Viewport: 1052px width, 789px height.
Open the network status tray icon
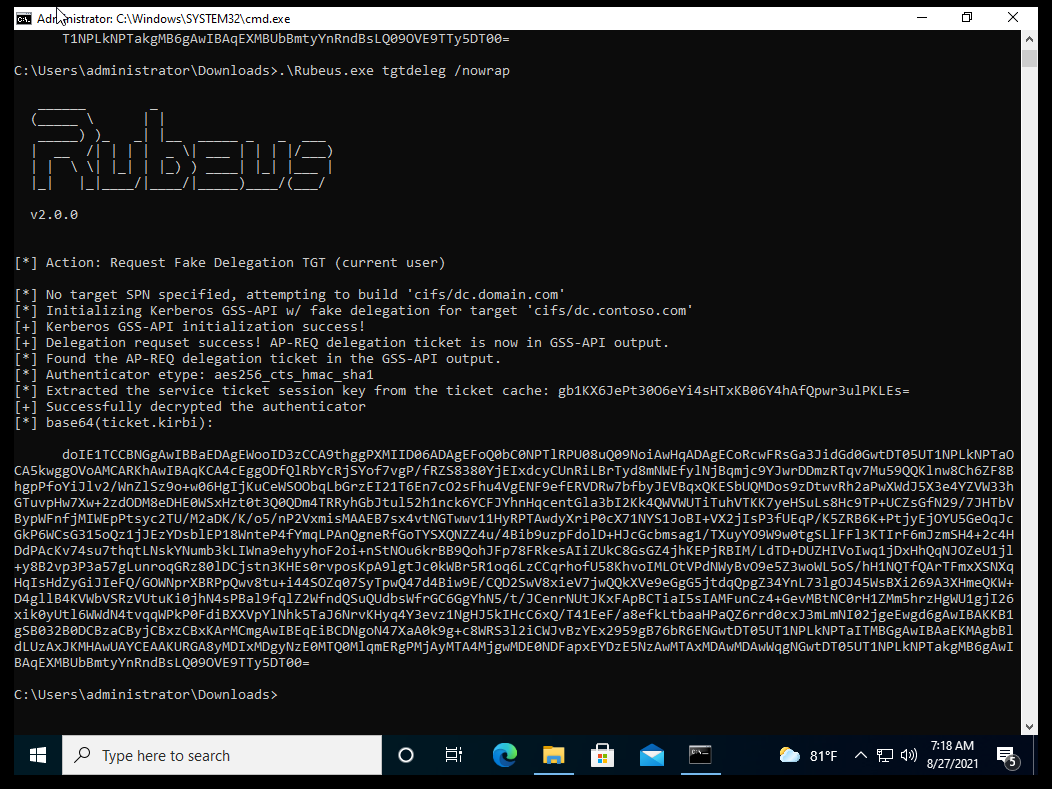click(x=885, y=755)
